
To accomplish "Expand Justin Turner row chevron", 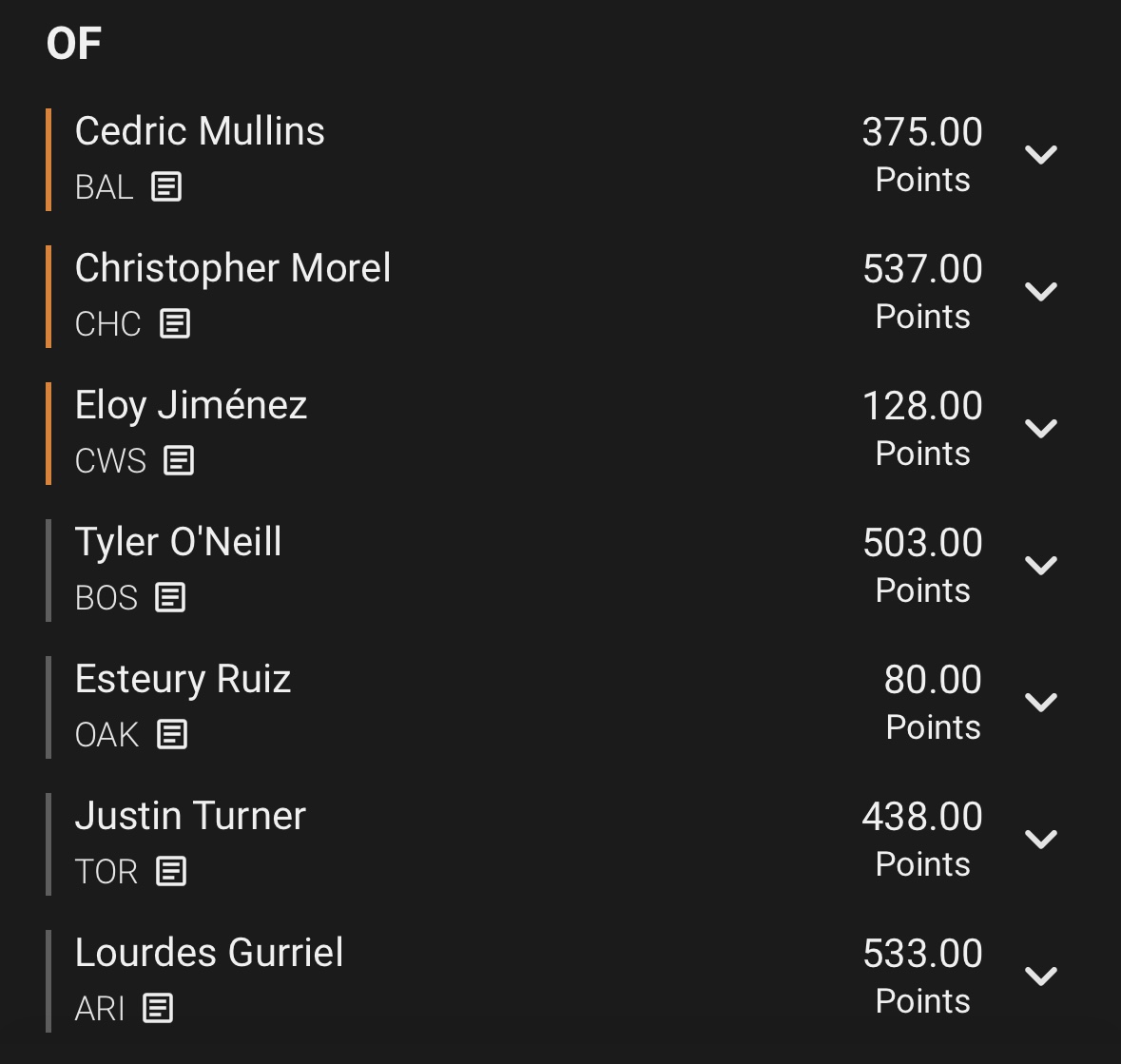I will pyautogui.click(x=1041, y=840).
